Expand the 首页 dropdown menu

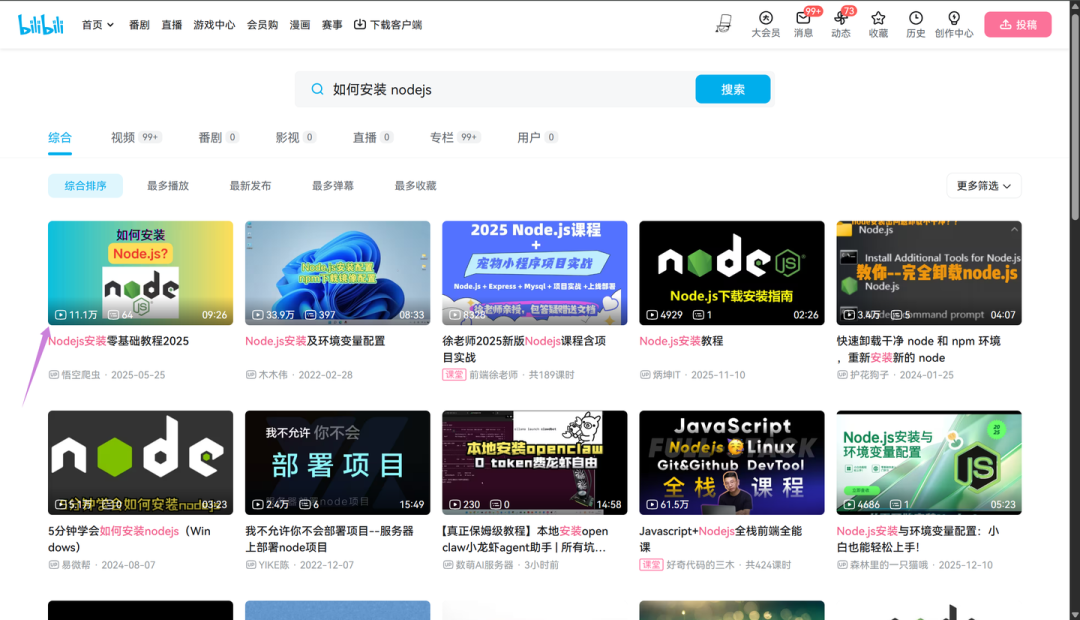coord(98,25)
